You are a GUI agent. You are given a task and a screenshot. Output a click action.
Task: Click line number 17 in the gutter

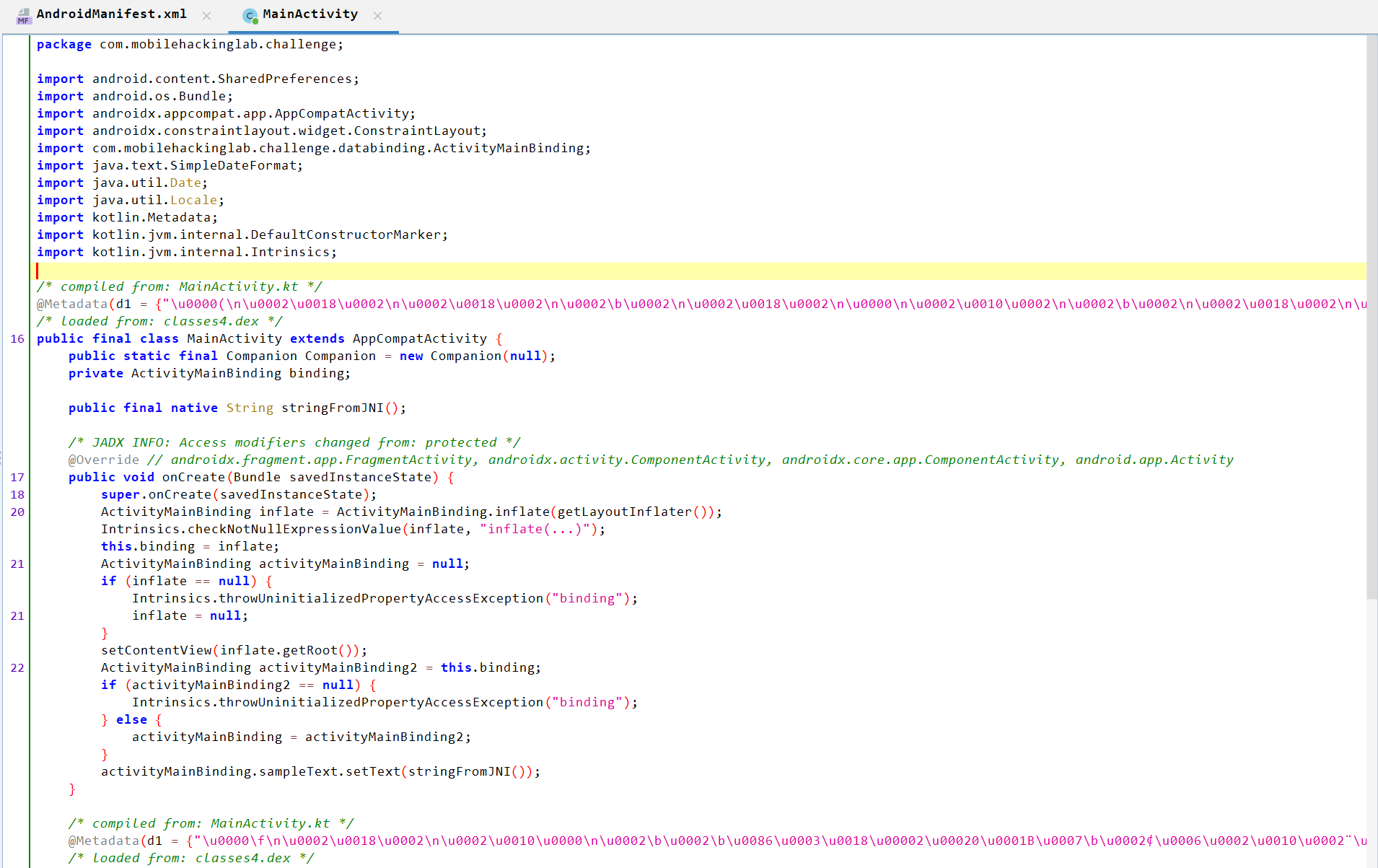point(17,478)
